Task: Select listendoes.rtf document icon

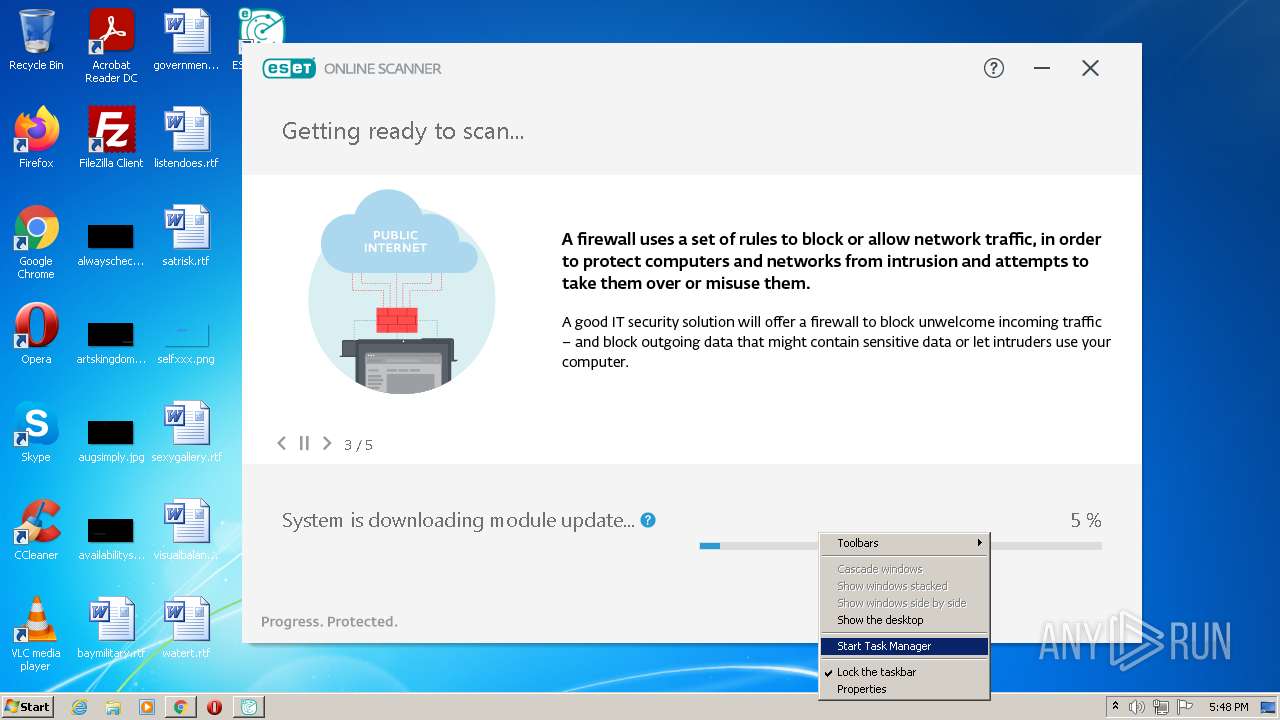Action: coord(186,137)
